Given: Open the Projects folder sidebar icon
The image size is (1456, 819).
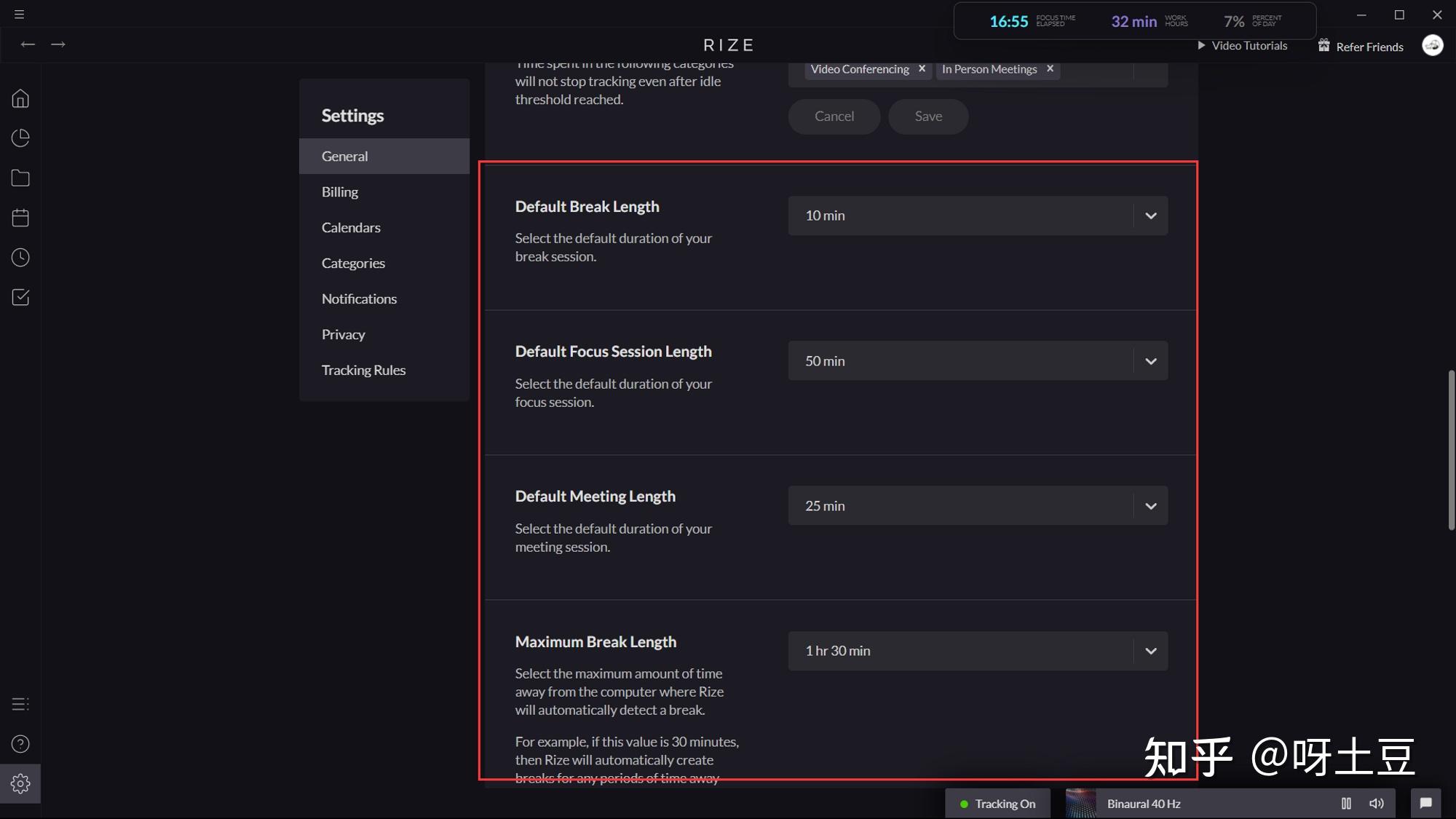Looking at the screenshot, I should [x=20, y=178].
